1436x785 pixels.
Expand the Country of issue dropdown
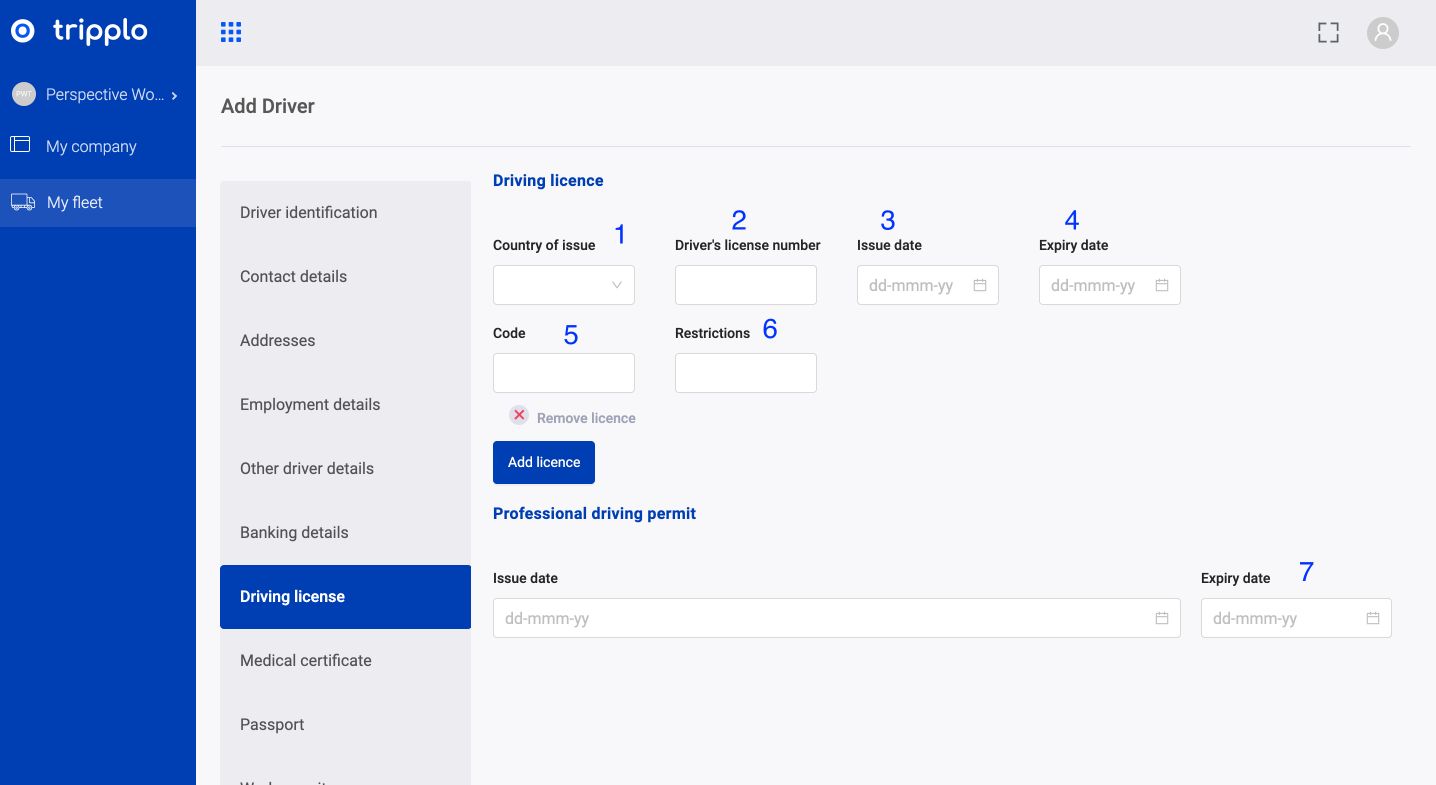(x=564, y=285)
